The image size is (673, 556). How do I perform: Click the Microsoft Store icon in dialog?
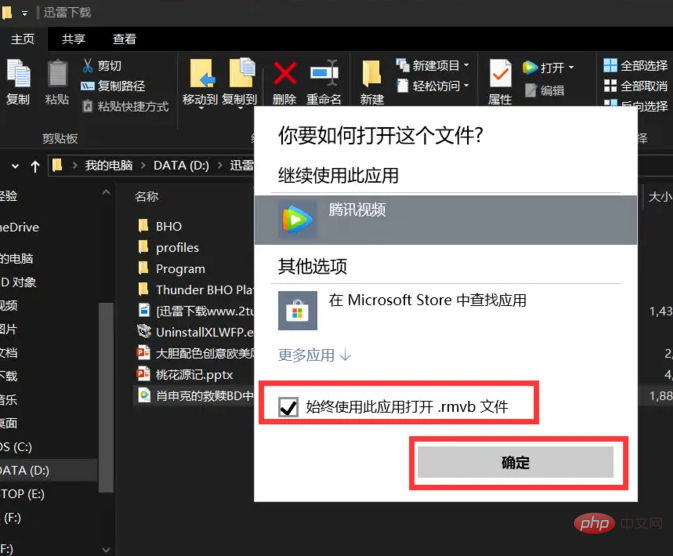click(297, 310)
